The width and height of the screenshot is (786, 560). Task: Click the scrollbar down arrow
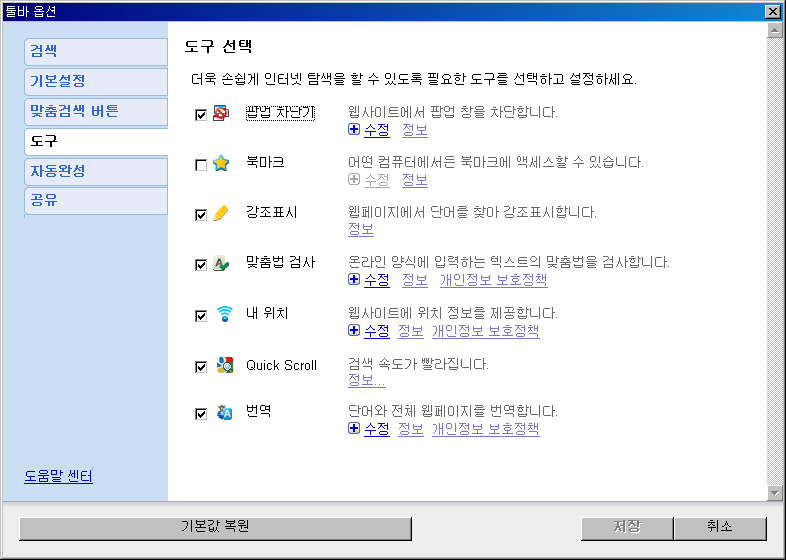click(774, 493)
